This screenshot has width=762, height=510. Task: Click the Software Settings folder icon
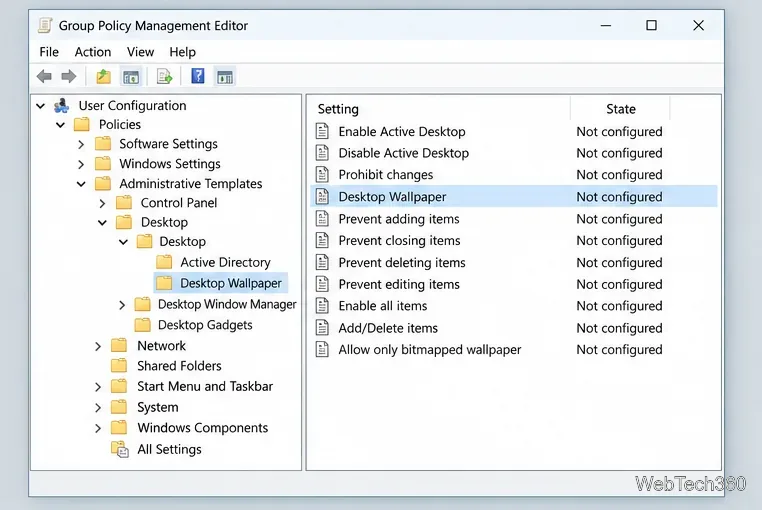(103, 144)
